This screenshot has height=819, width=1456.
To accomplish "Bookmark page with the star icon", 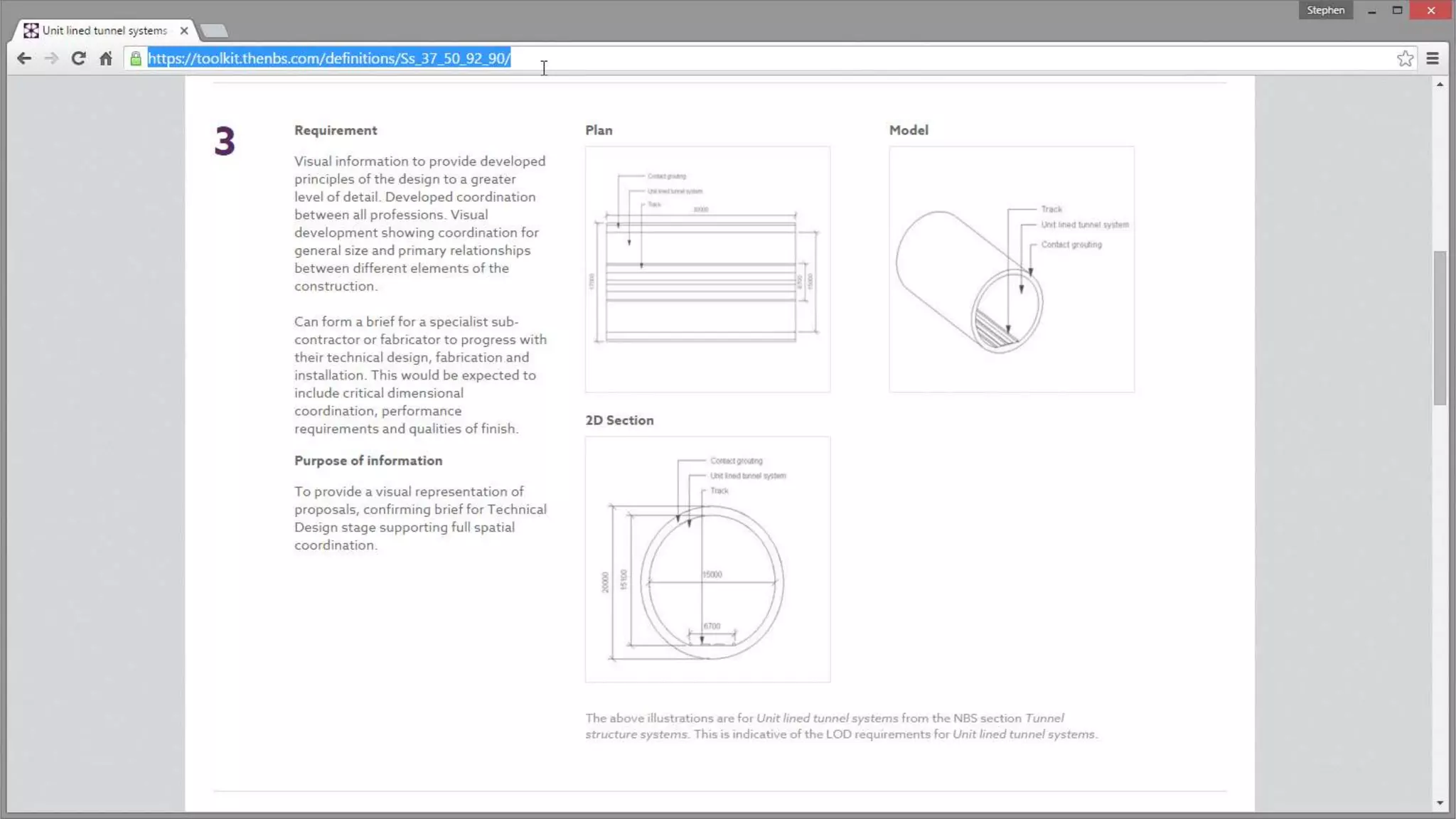I will tap(1405, 58).
